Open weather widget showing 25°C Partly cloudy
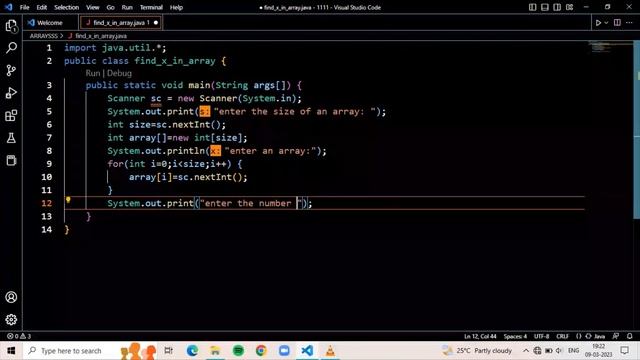 coord(478,351)
